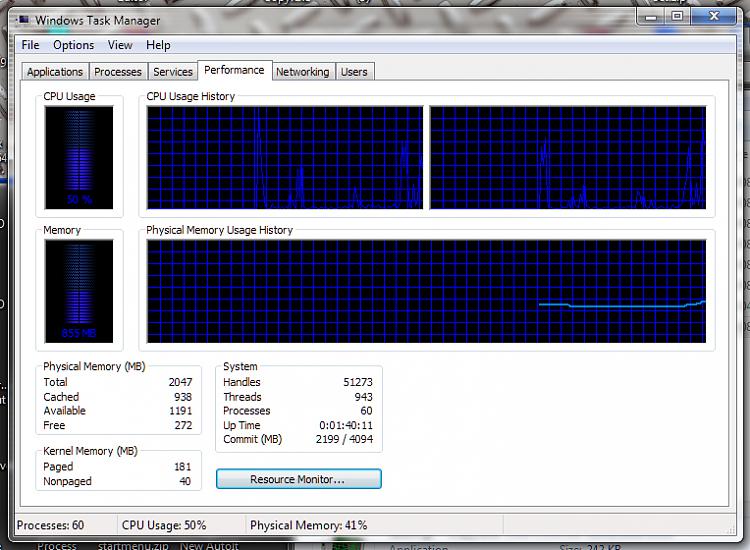The height and width of the screenshot is (550, 750).
Task: Click the Free memory value 272
Action: pos(183,425)
